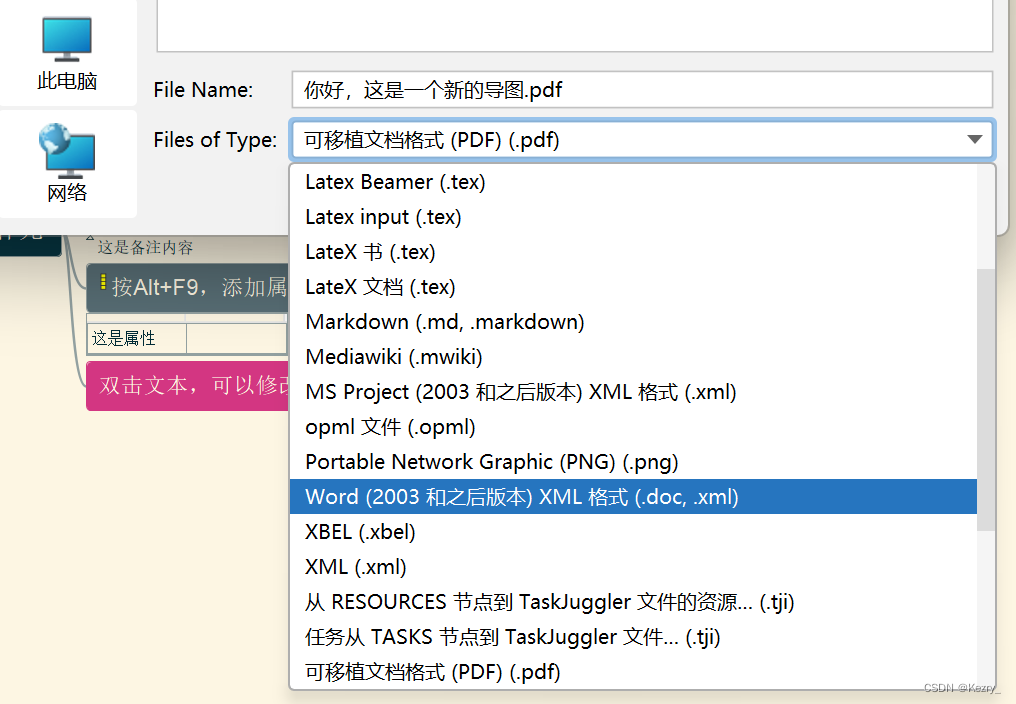Choose XBEL (.xbel) format

coord(633,532)
